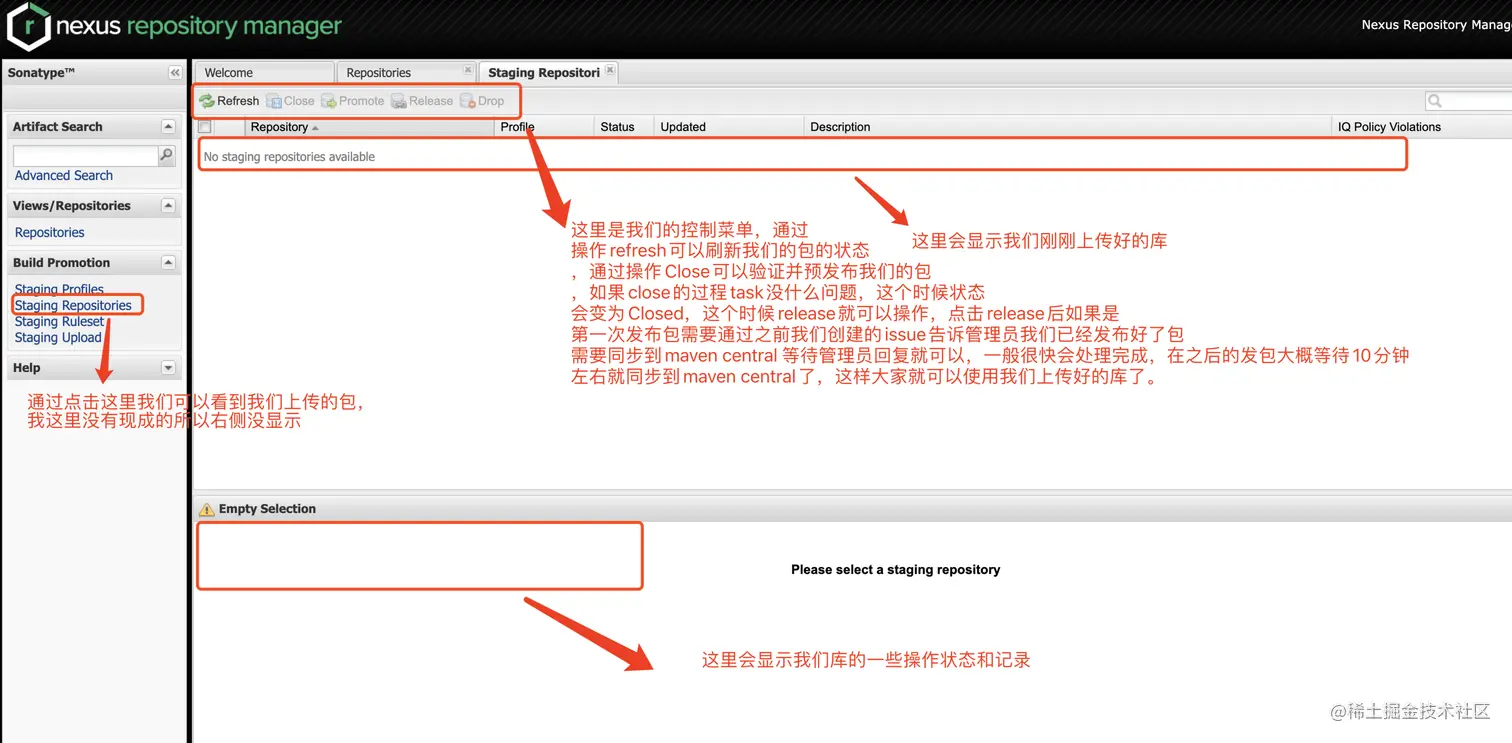Focus the Artifact Search input field

click(86, 155)
